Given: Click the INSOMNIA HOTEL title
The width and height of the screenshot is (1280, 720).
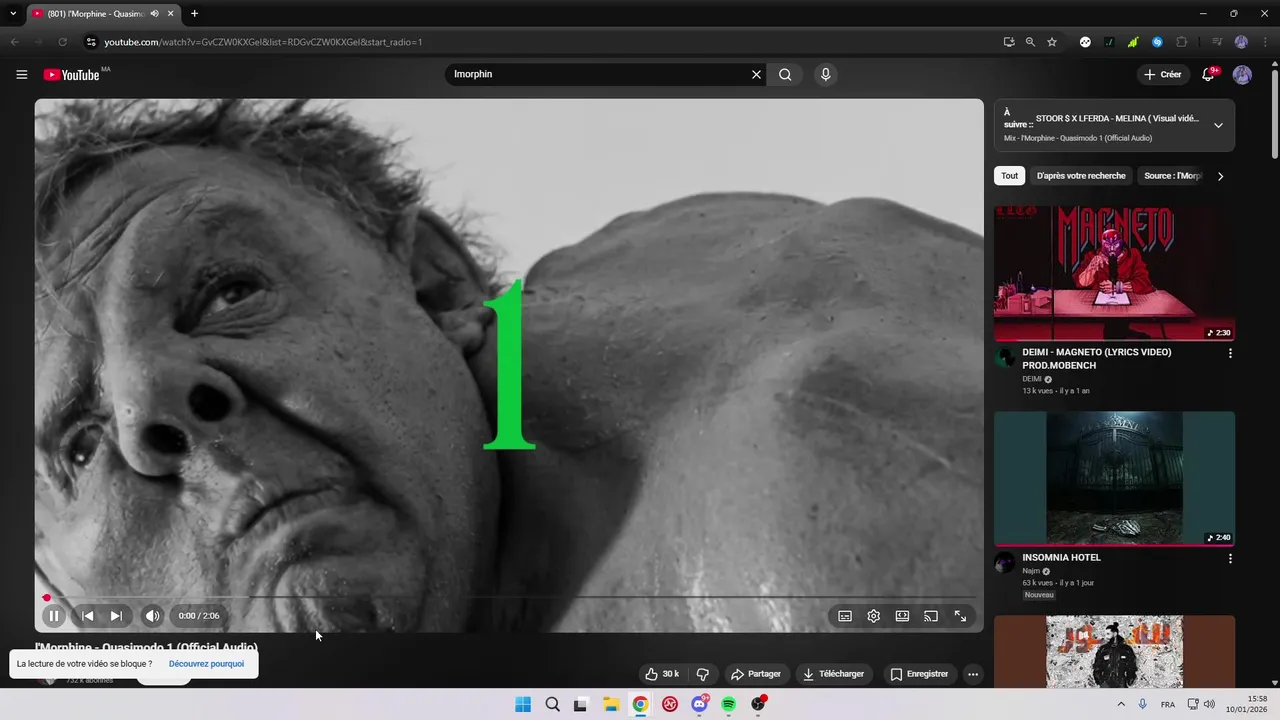Looking at the screenshot, I should coord(1061,558).
